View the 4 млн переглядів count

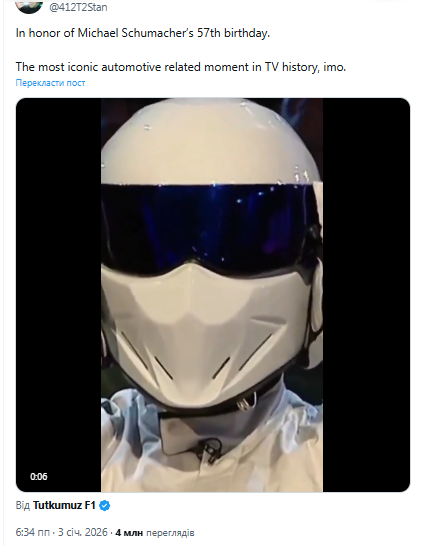pyautogui.click(x=155, y=533)
